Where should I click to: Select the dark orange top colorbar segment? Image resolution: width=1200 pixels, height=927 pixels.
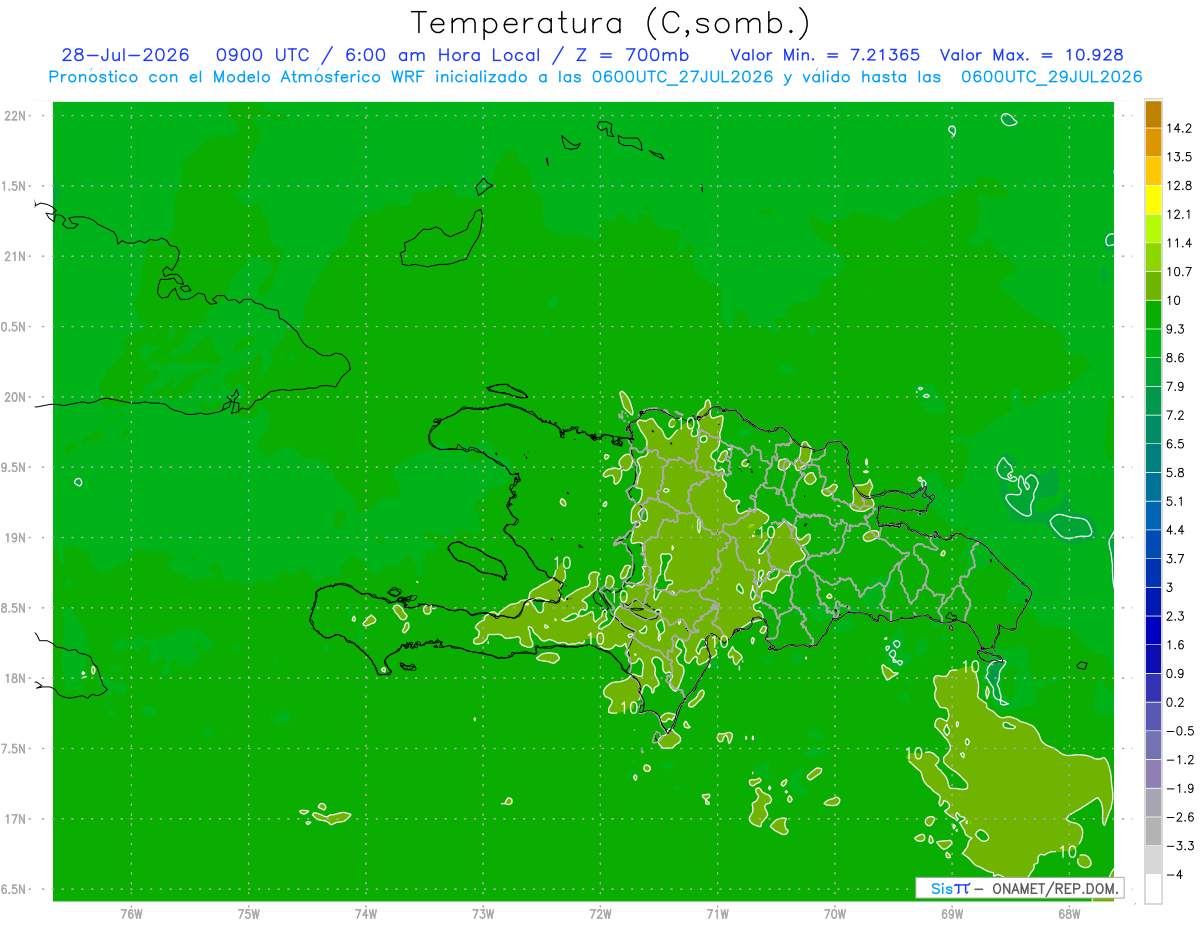click(1153, 115)
